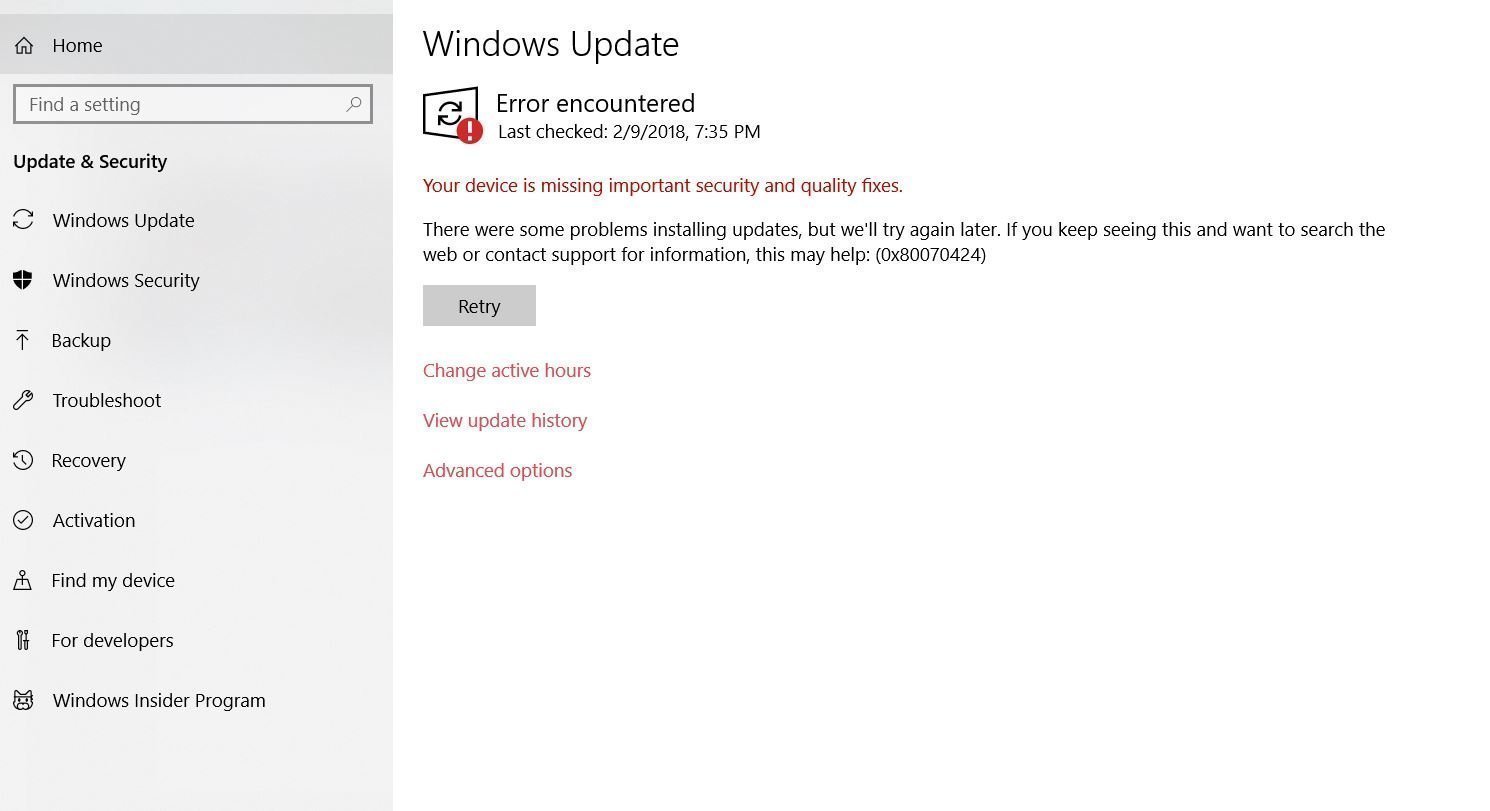Click the Backup upload arrow icon

22,340
